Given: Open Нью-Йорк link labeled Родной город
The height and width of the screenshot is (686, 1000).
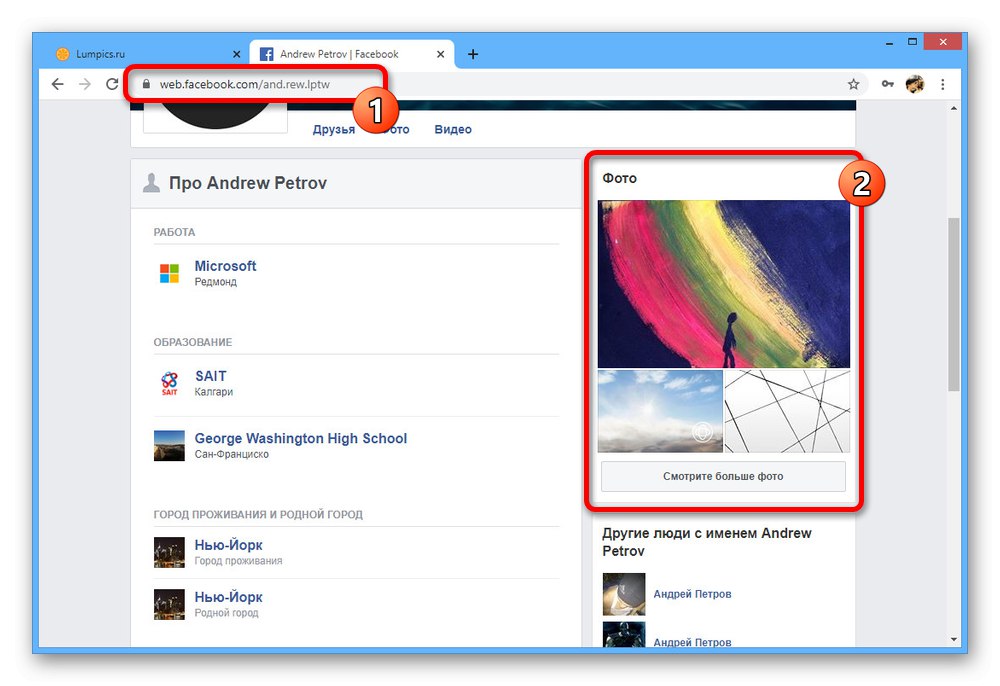Looking at the screenshot, I should [228, 597].
